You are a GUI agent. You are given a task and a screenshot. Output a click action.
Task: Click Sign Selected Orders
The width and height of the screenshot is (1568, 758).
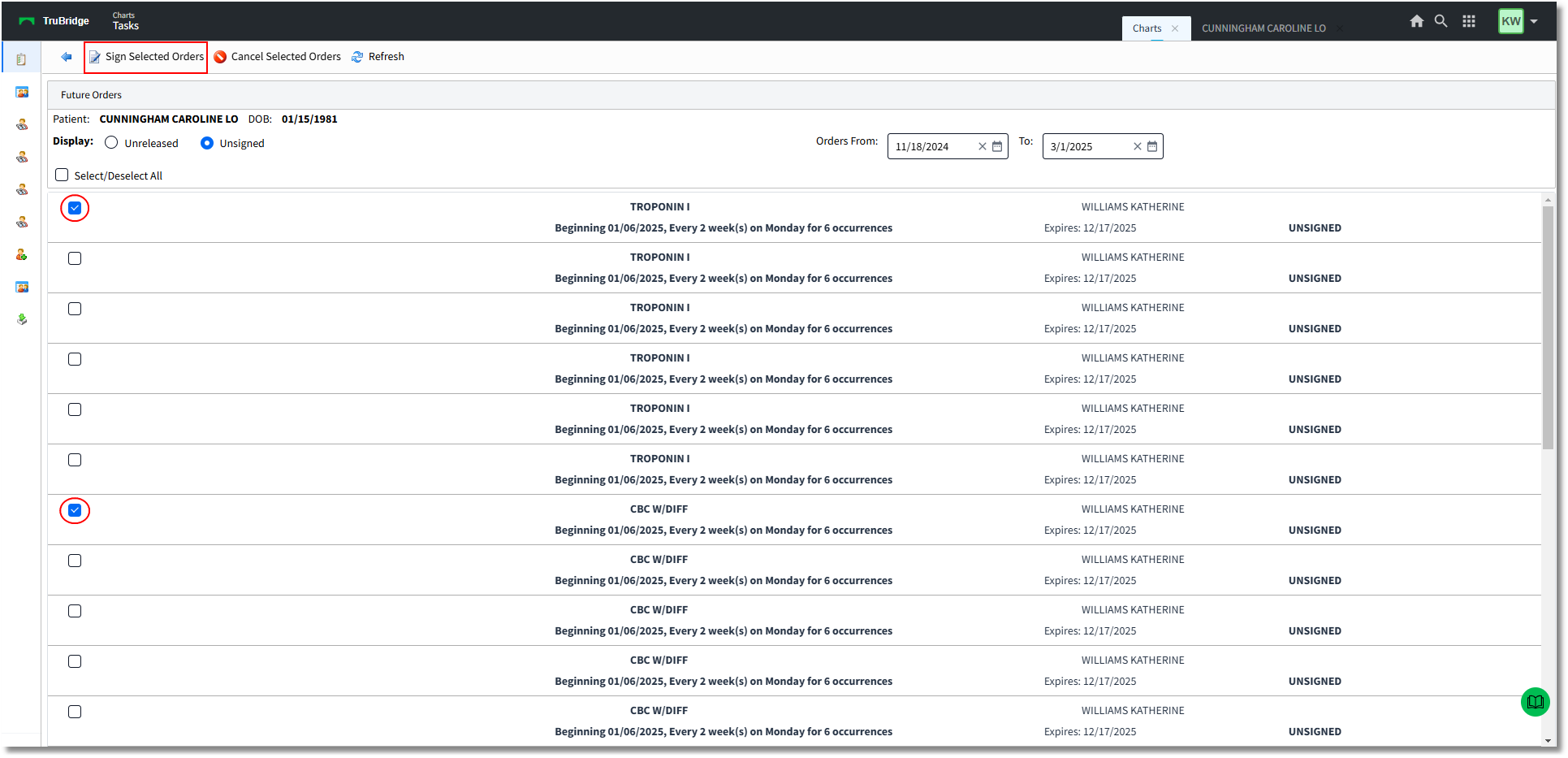click(x=146, y=57)
